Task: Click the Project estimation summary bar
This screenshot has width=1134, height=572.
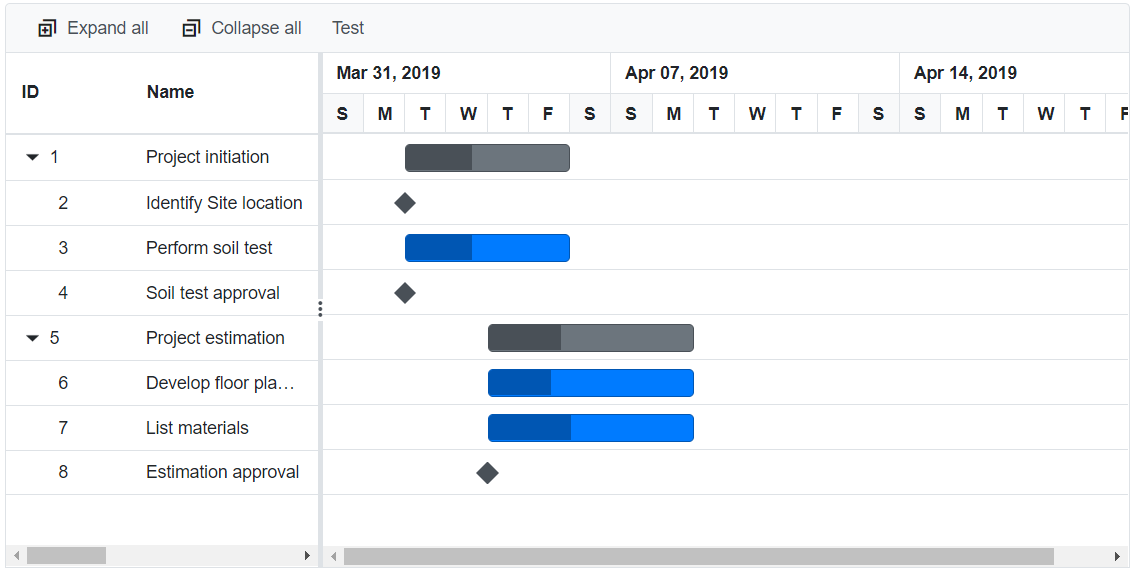Action: pyautogui.click(x=590, y=338)
